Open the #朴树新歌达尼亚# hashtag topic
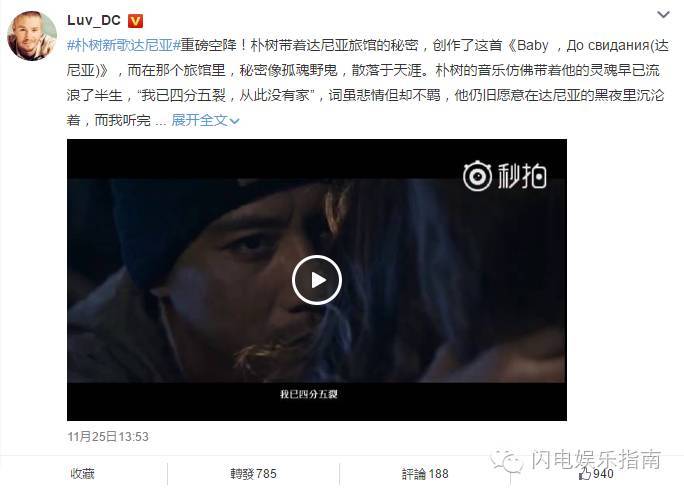684x493 pixels. pyautogui.click(x=123, y=45)
